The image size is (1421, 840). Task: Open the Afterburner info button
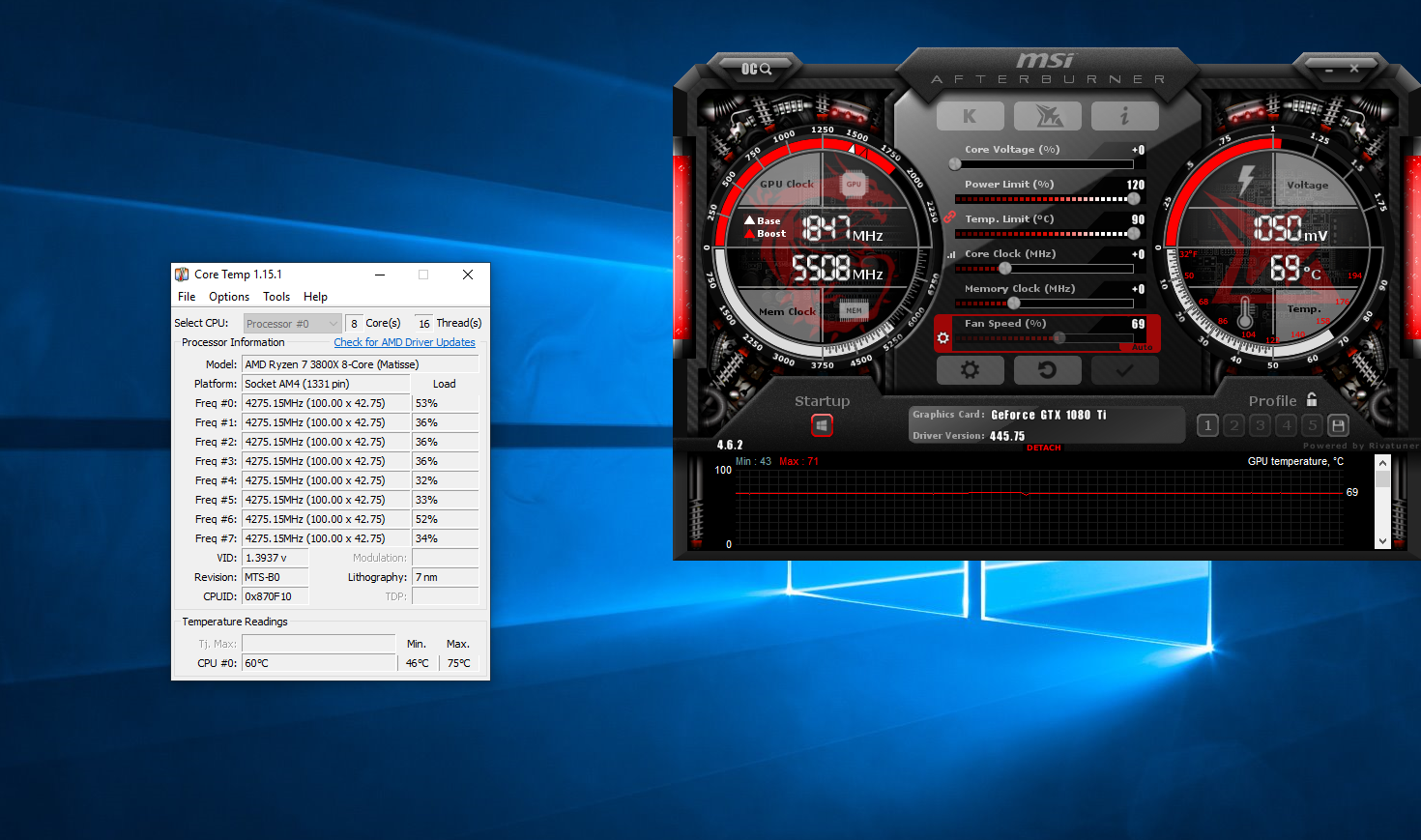tap(1124, 116)
